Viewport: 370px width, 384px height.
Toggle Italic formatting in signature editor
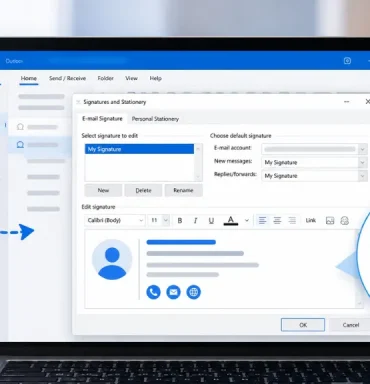pyautogui.click(x=196, y=220)
